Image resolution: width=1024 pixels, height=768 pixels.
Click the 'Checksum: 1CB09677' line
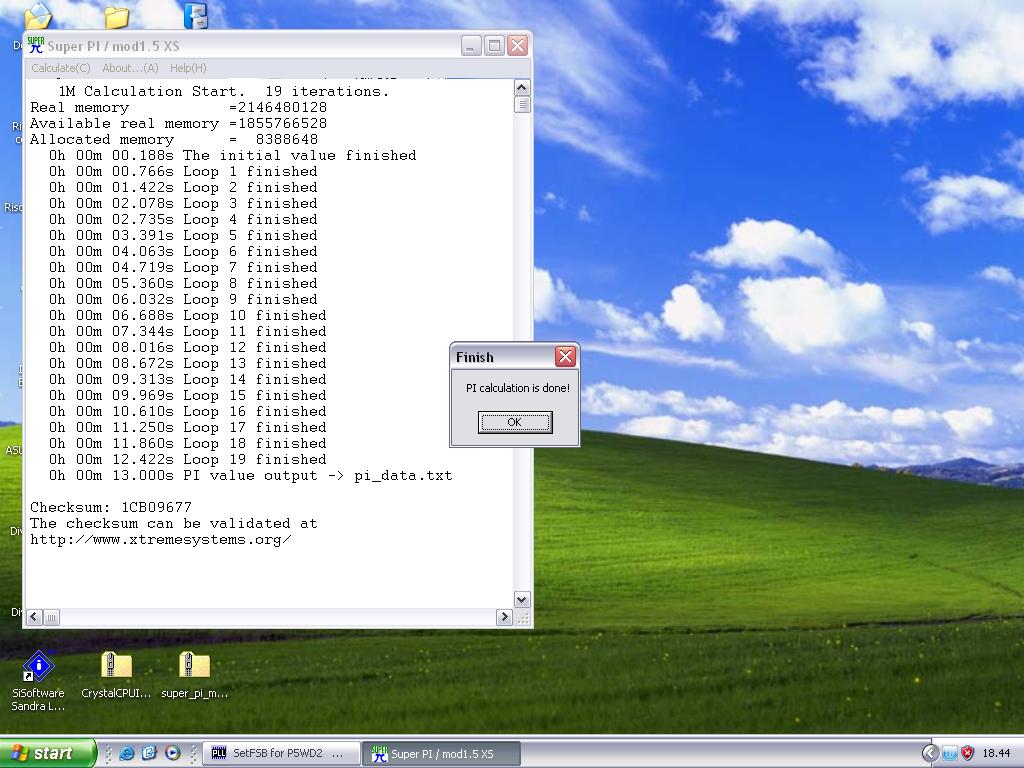click(111, 507)
